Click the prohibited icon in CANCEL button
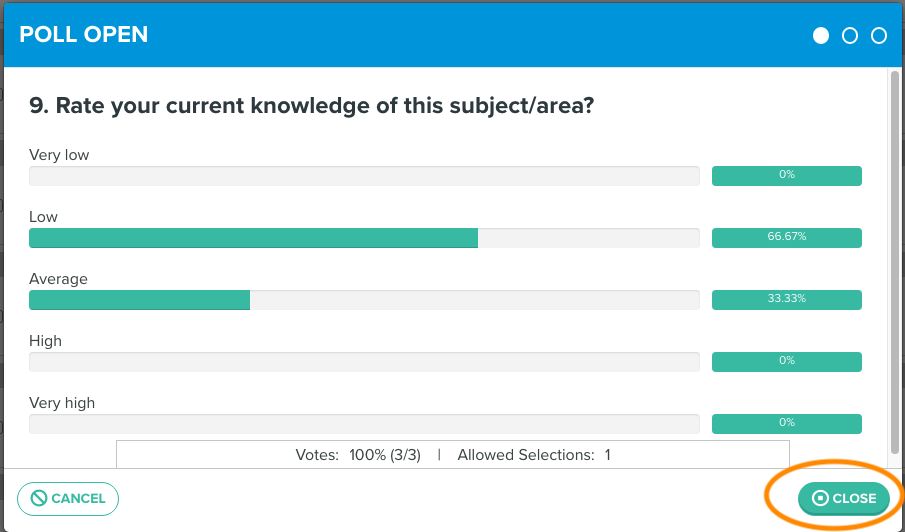This screenshot has height=532, width=905. (39, 499)
